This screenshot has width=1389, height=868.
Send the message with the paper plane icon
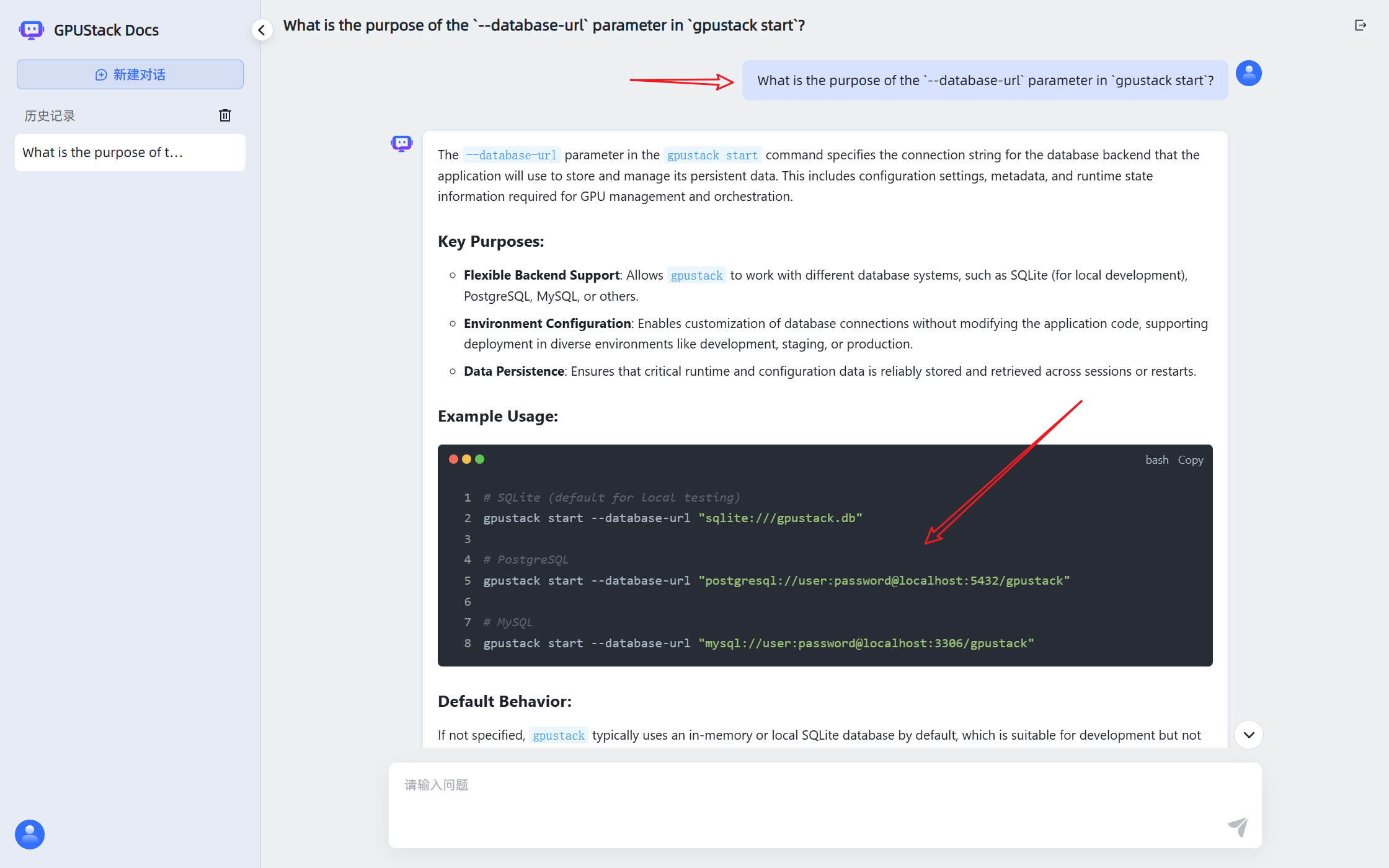click(1238, 826)
